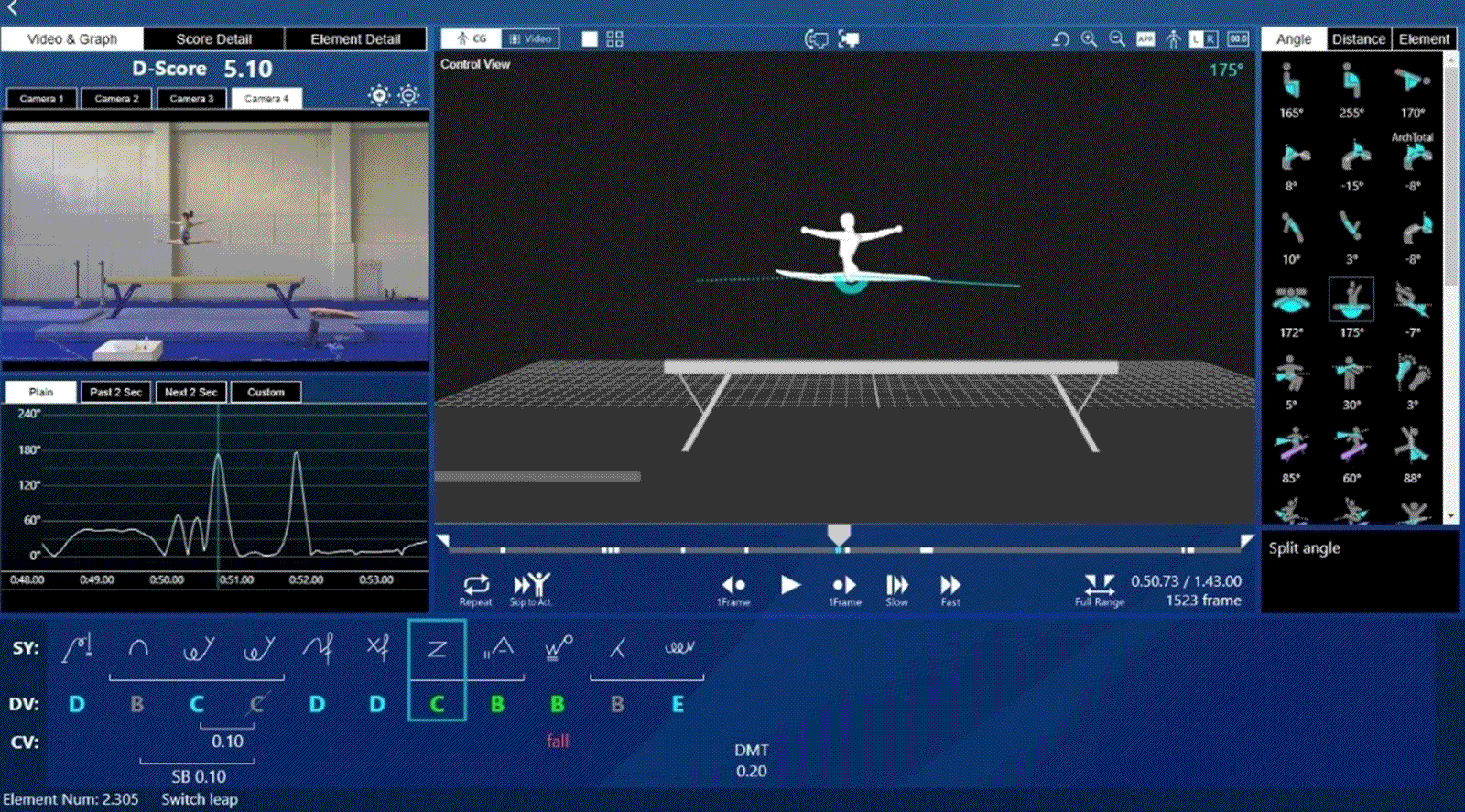Image resolution: width=1465 pixels, height=812 pixels.
Task: Click the zoom in magnifier icon
Action: 1089,39
